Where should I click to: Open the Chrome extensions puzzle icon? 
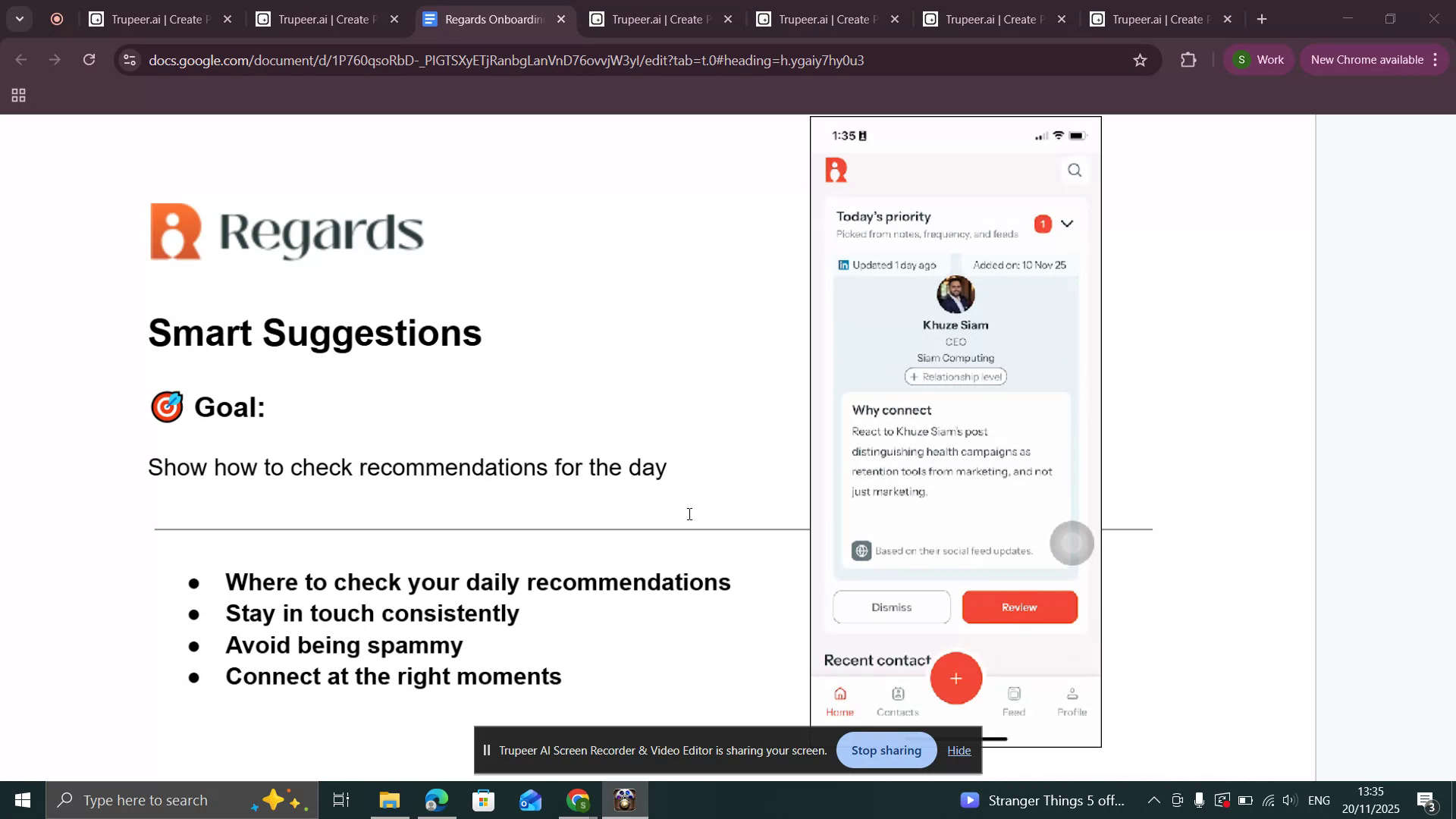pos(1188,61)
